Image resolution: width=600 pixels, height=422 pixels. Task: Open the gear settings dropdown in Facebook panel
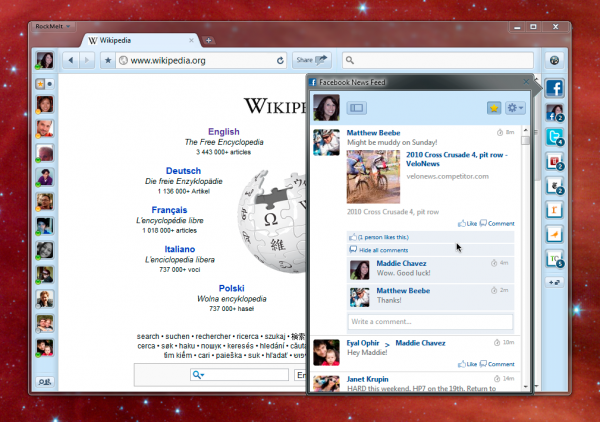click(x=515, y=108)
